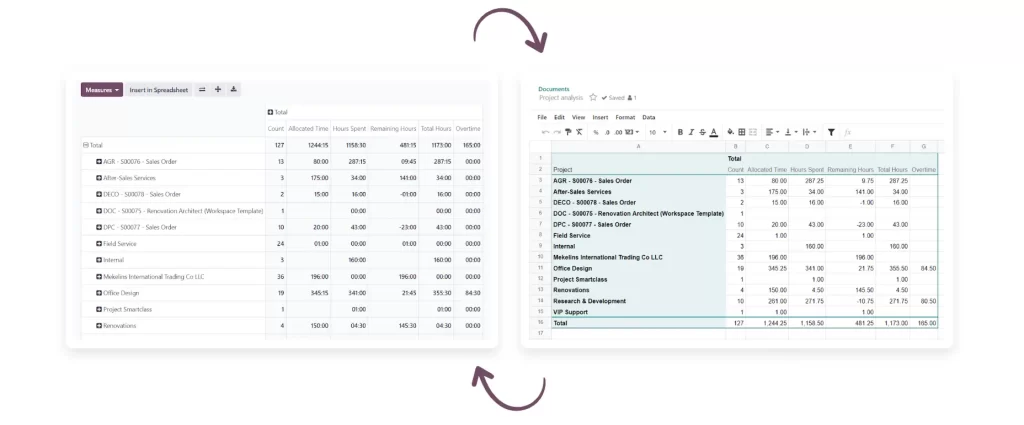Open the Insert menu in spreadsheet
Image resolution: width=1024 pixels, height=425 pixels.
[x=599, y=117]
